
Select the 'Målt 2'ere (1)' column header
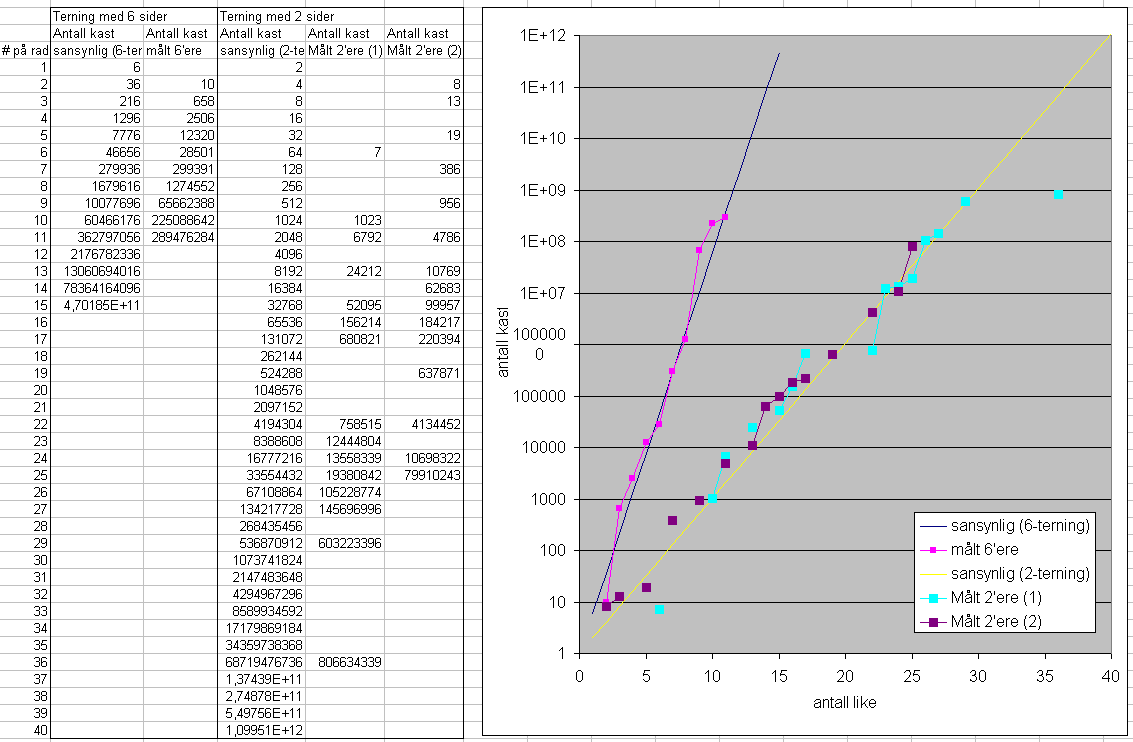click(x=345, y=51)
